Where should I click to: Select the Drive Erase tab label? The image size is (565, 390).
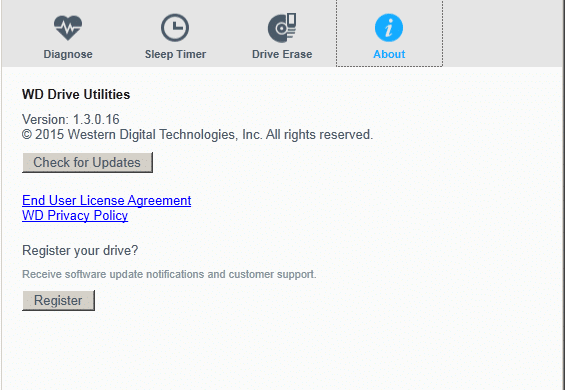(282, 54)
